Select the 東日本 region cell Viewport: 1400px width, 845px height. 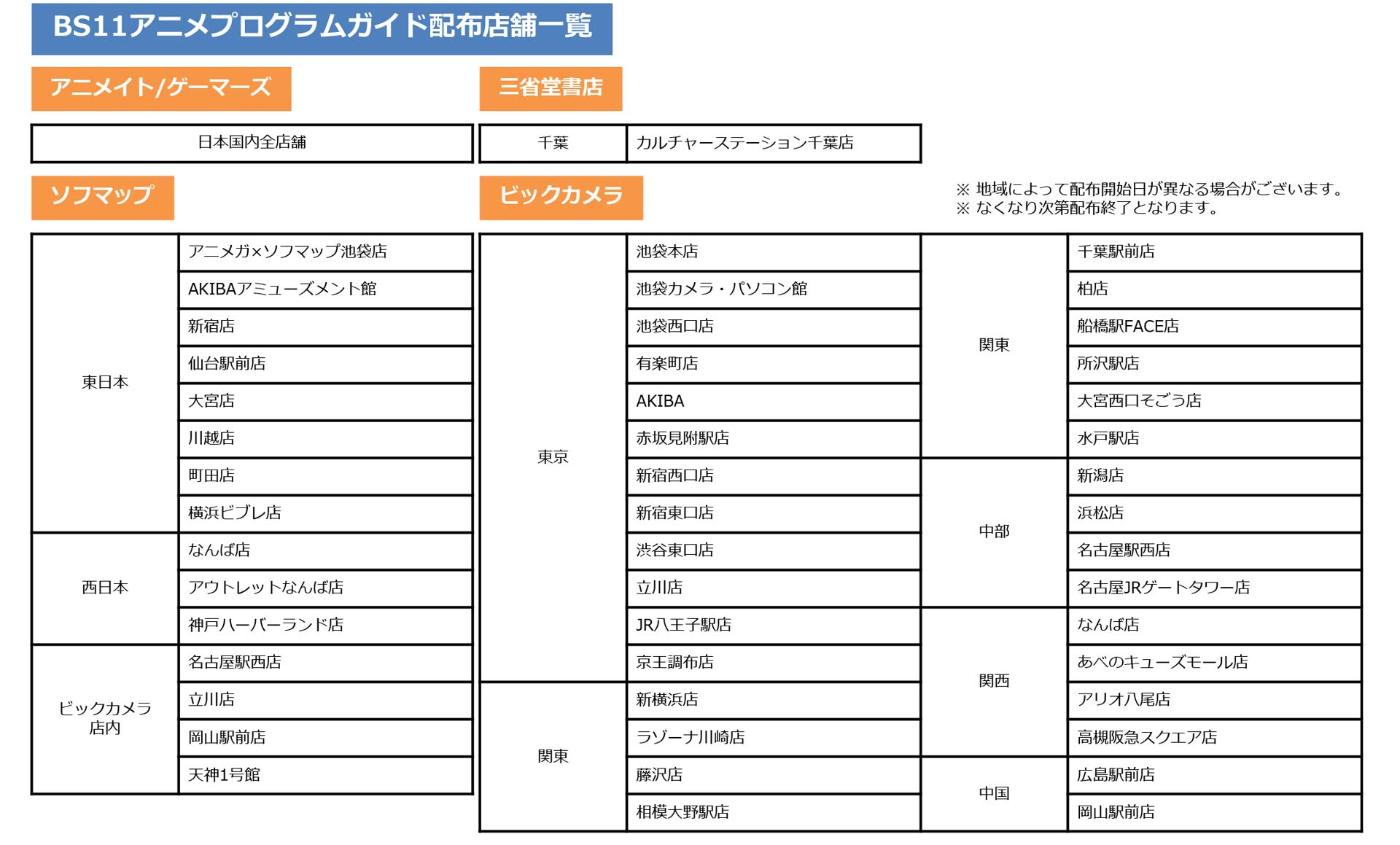(105, 383)
